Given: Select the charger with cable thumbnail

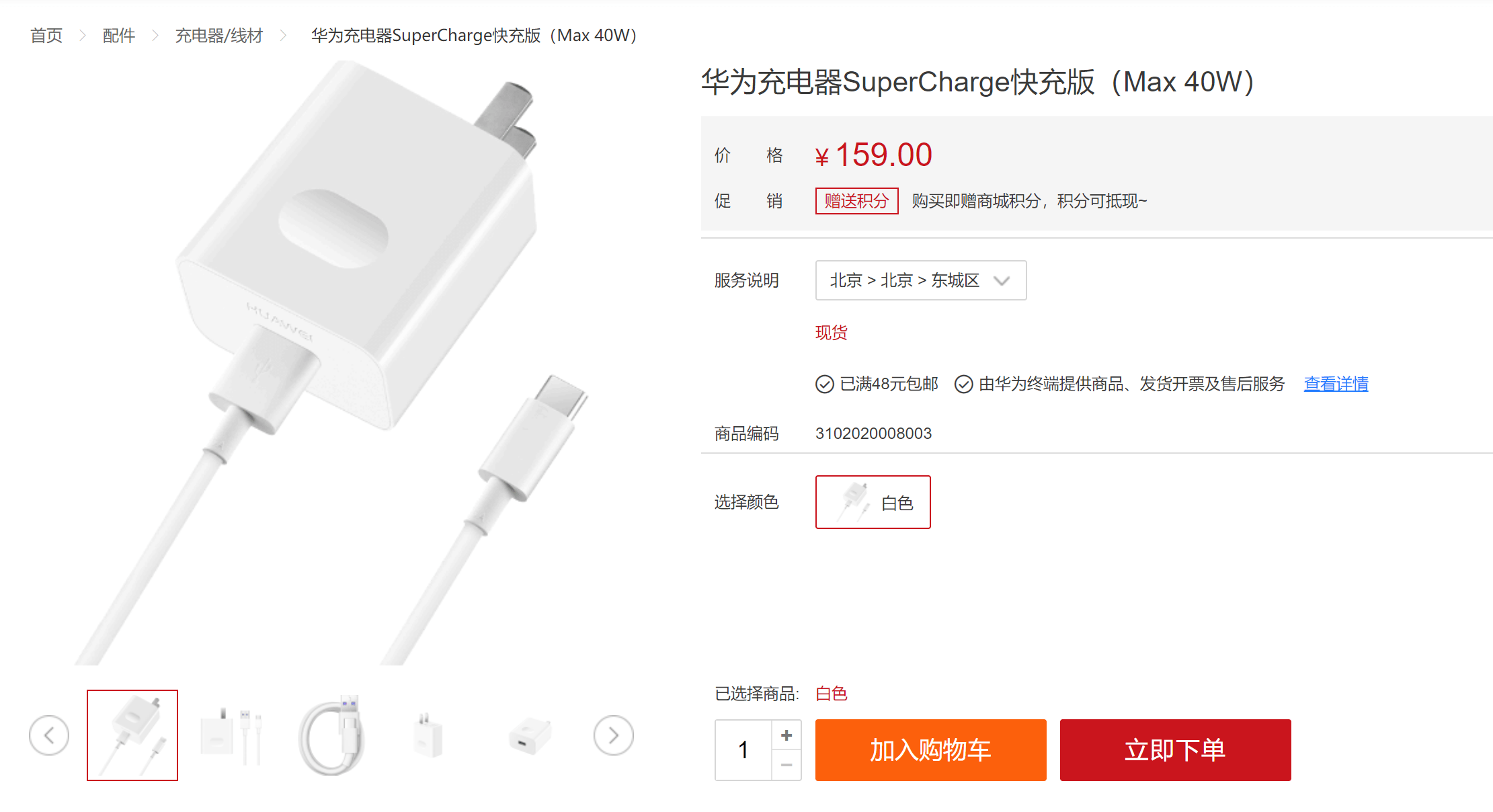Looking at the screenshot, I should [132, 735].
